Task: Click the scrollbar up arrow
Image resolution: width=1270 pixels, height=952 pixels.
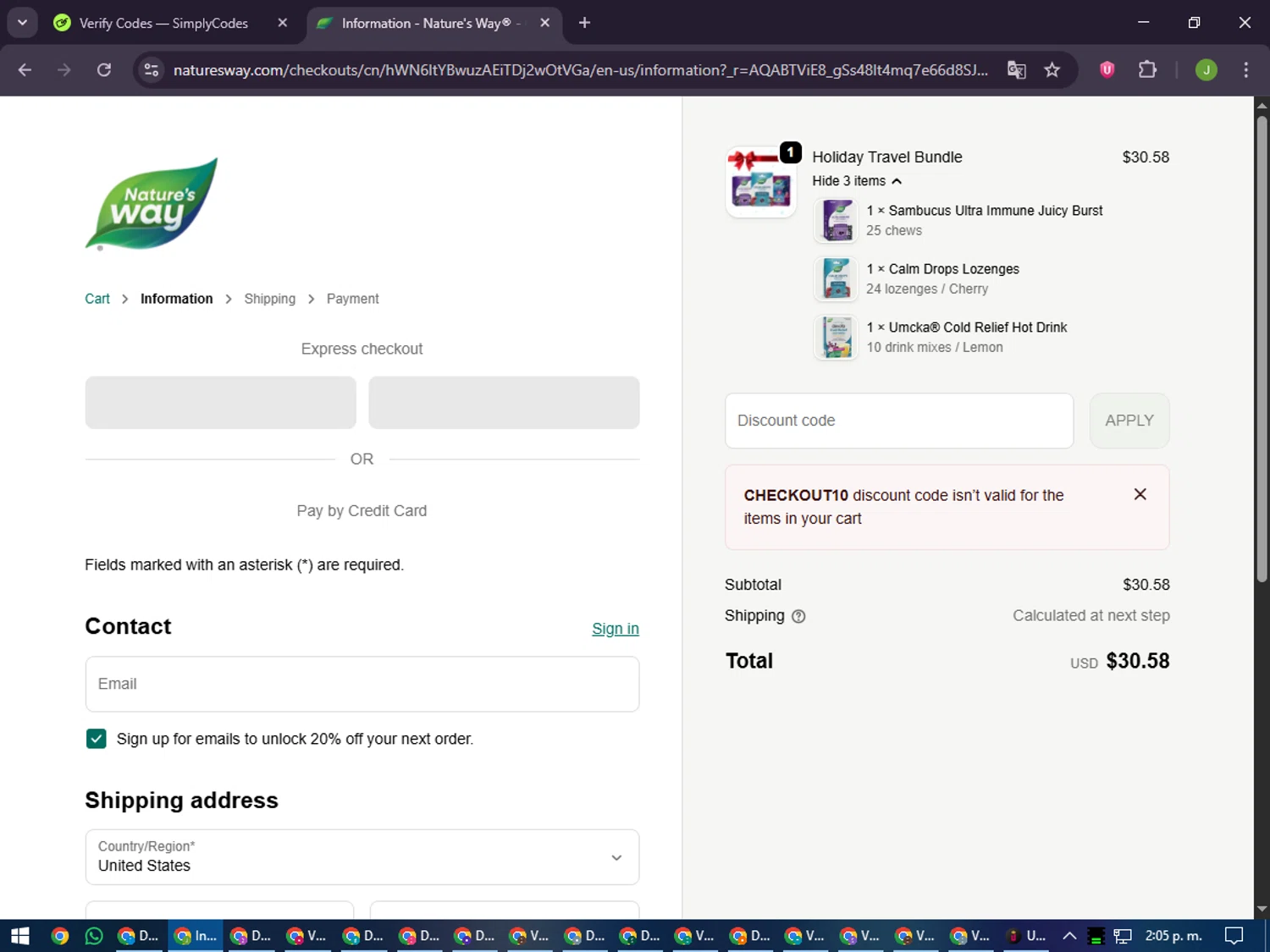Action: [1262, 105]
